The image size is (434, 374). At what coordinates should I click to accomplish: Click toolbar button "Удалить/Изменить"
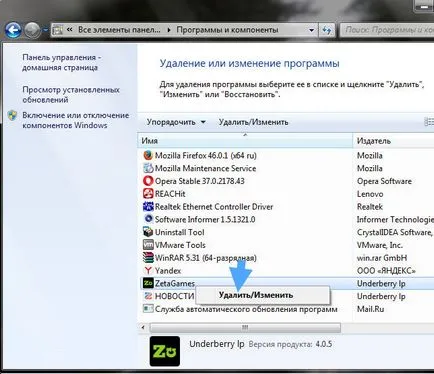click(x=253, y=122)
